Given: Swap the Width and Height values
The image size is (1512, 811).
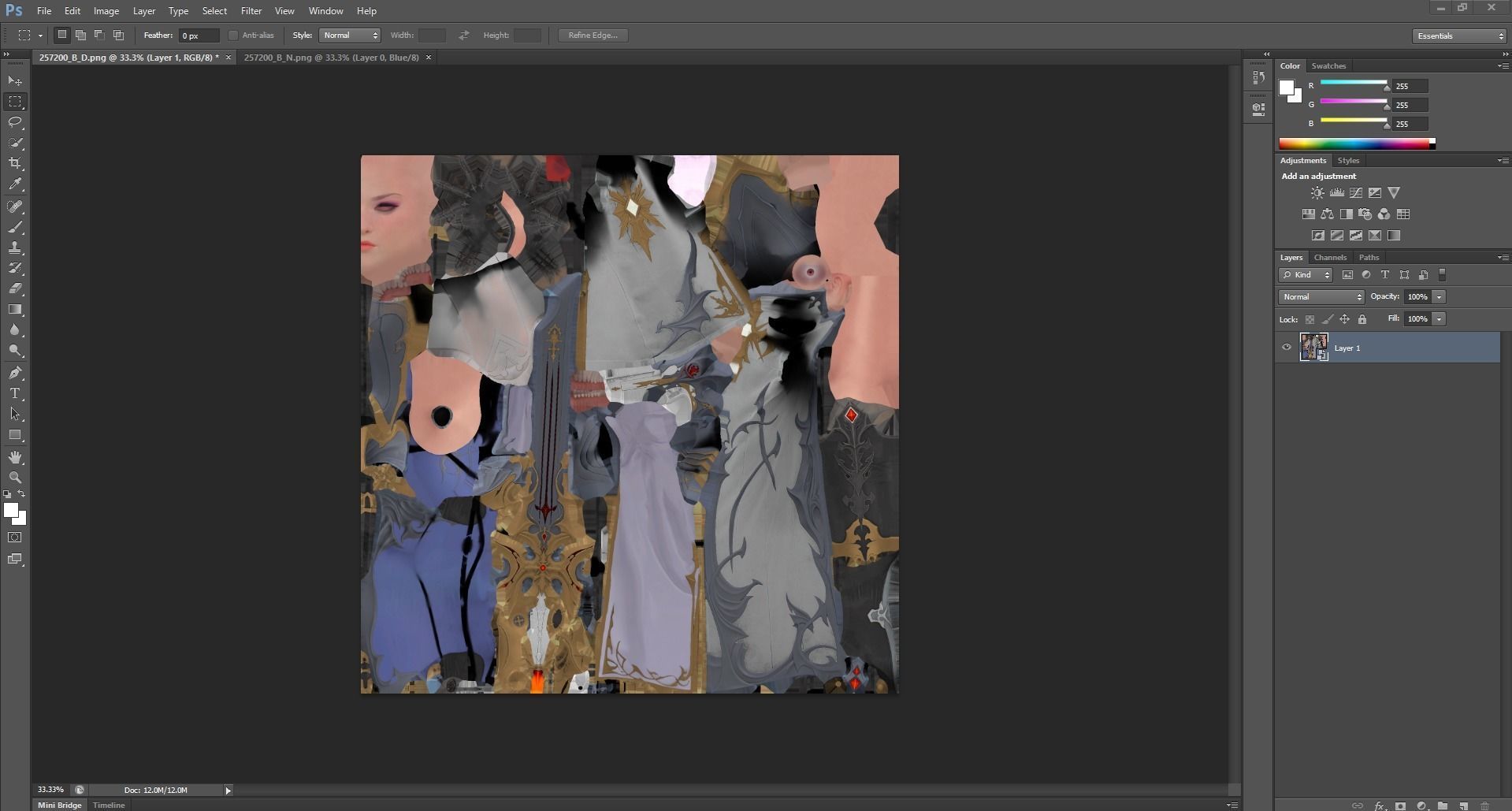Looking at the screenshot, I should tap(464, 35).
